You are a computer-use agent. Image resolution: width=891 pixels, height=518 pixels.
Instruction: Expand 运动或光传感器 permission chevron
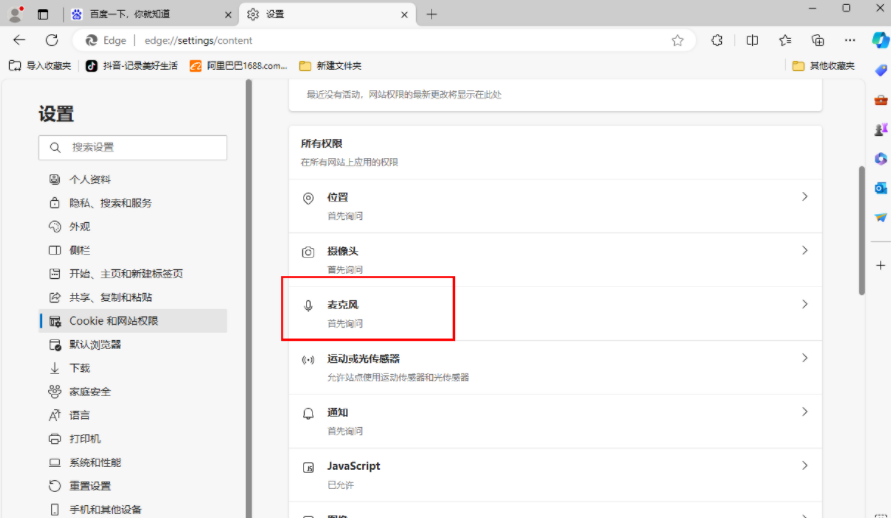(x=805, y=358)
